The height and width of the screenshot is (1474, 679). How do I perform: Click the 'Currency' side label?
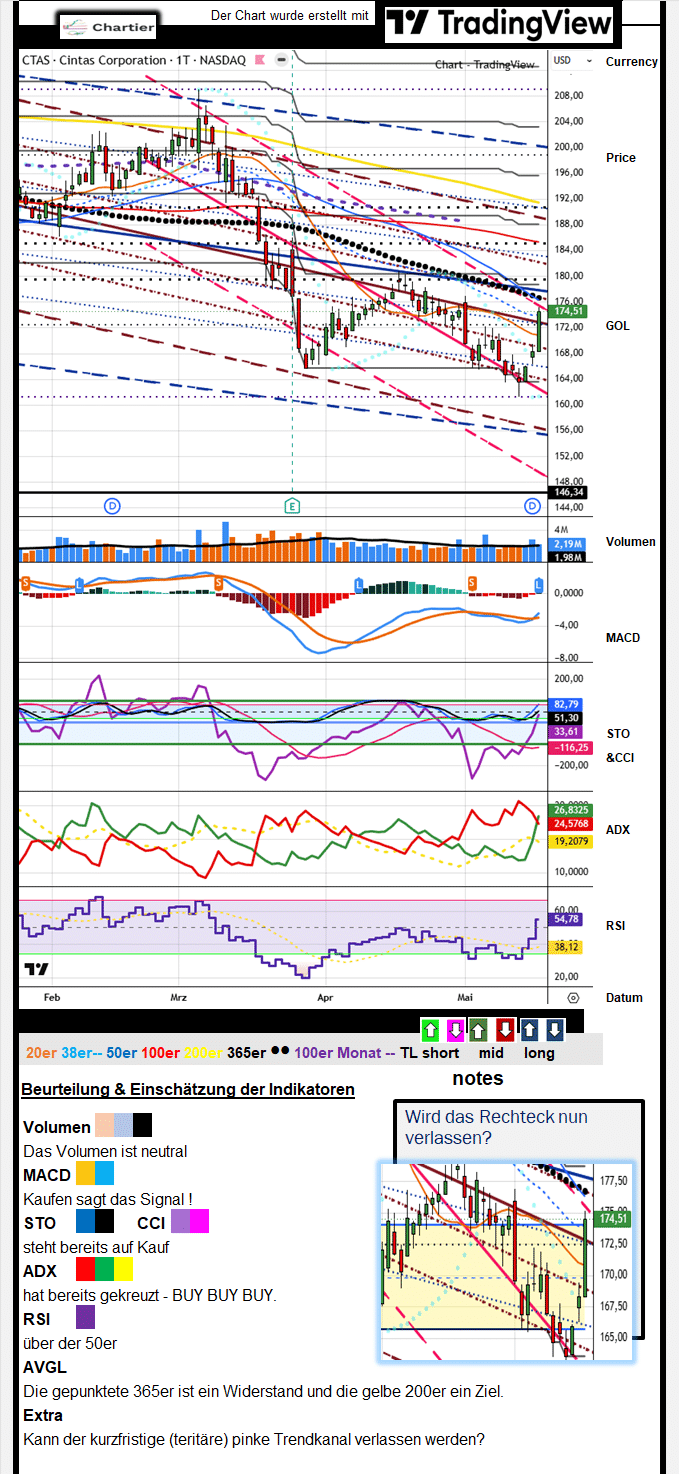point(632,61)
